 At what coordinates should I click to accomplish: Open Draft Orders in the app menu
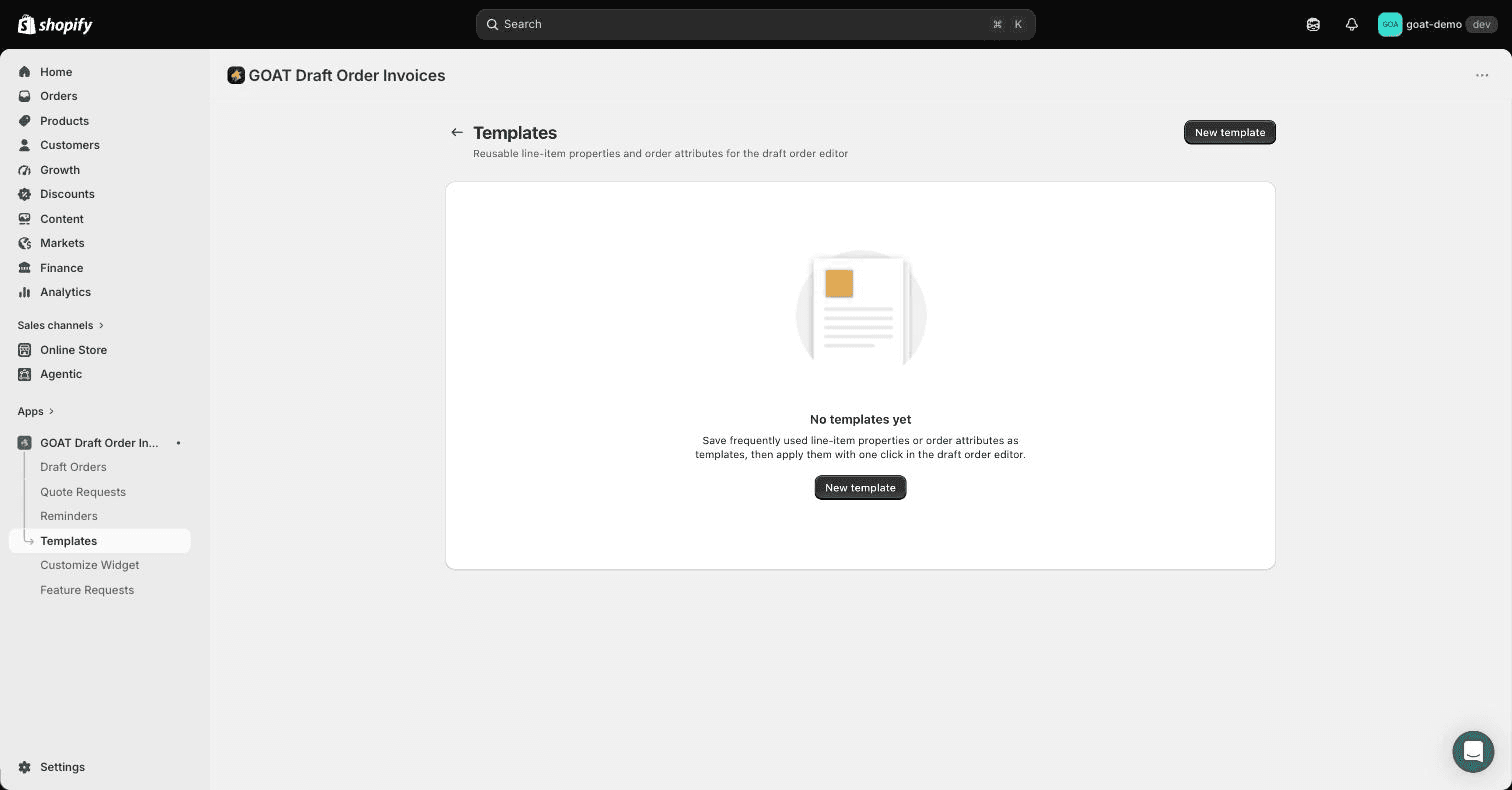(x=73, y=467)
